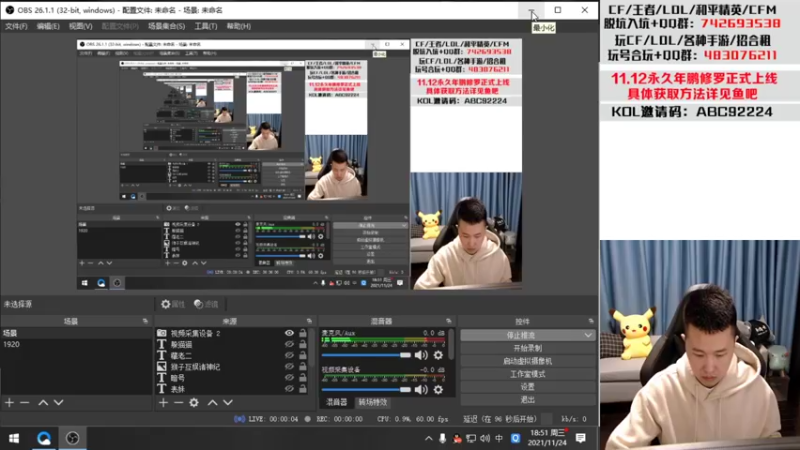Expand the hidden system tray icons chevron
The image size is (800, 450).
click(429, 438)
